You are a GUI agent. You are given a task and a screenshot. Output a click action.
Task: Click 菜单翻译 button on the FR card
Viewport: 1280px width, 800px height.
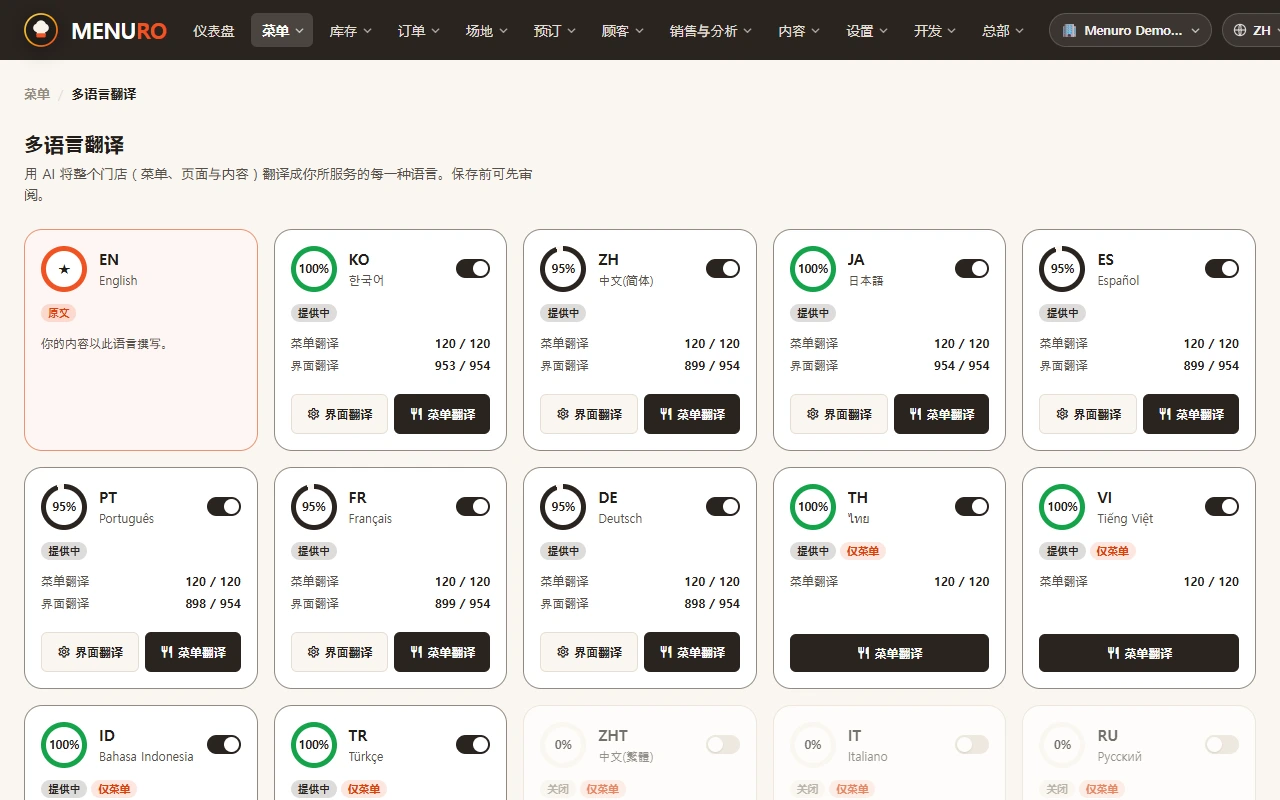click(x=442, y=652)
